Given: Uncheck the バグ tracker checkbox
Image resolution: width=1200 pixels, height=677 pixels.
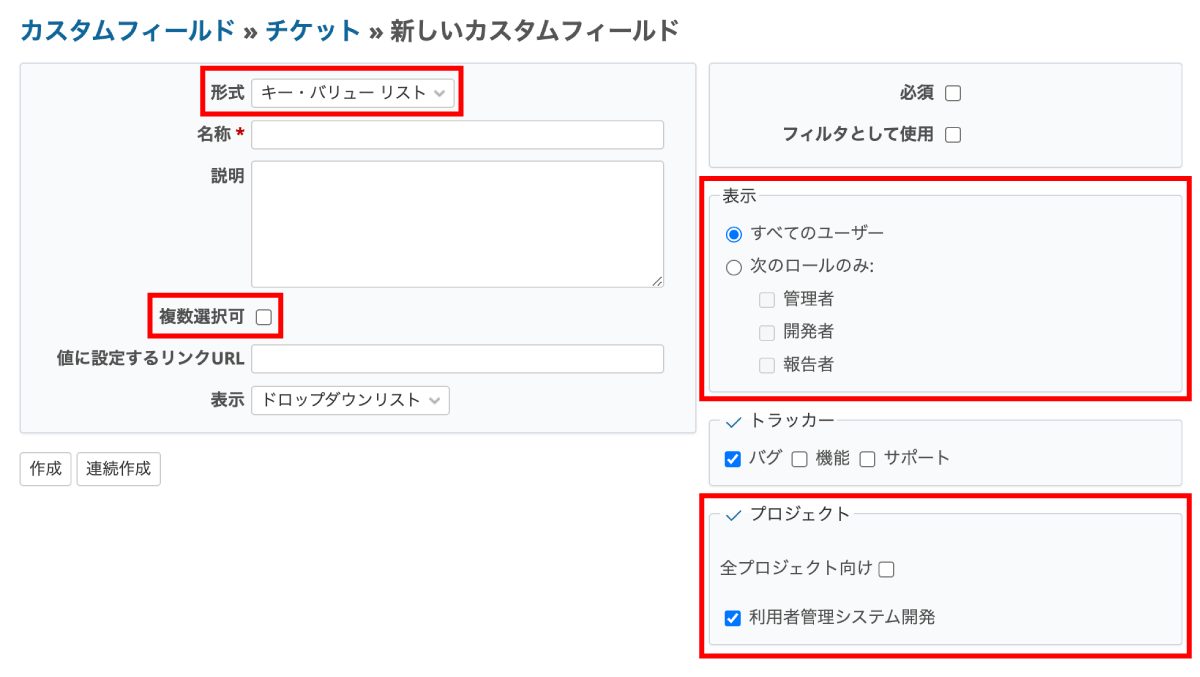Looking at the screenshot, I should pyautogui.click(x=733, y=459).
